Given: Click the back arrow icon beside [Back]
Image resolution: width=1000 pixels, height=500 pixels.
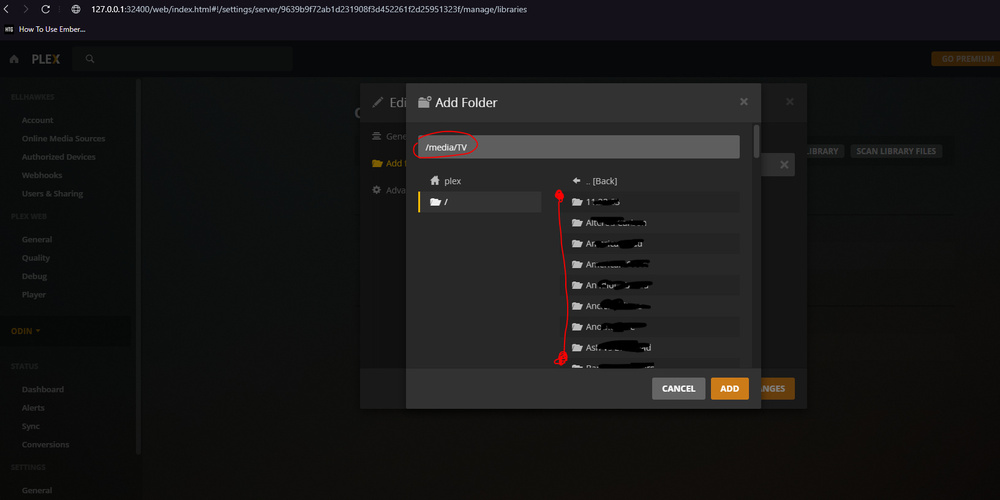Looking at the screenshot, I should 577,181.
